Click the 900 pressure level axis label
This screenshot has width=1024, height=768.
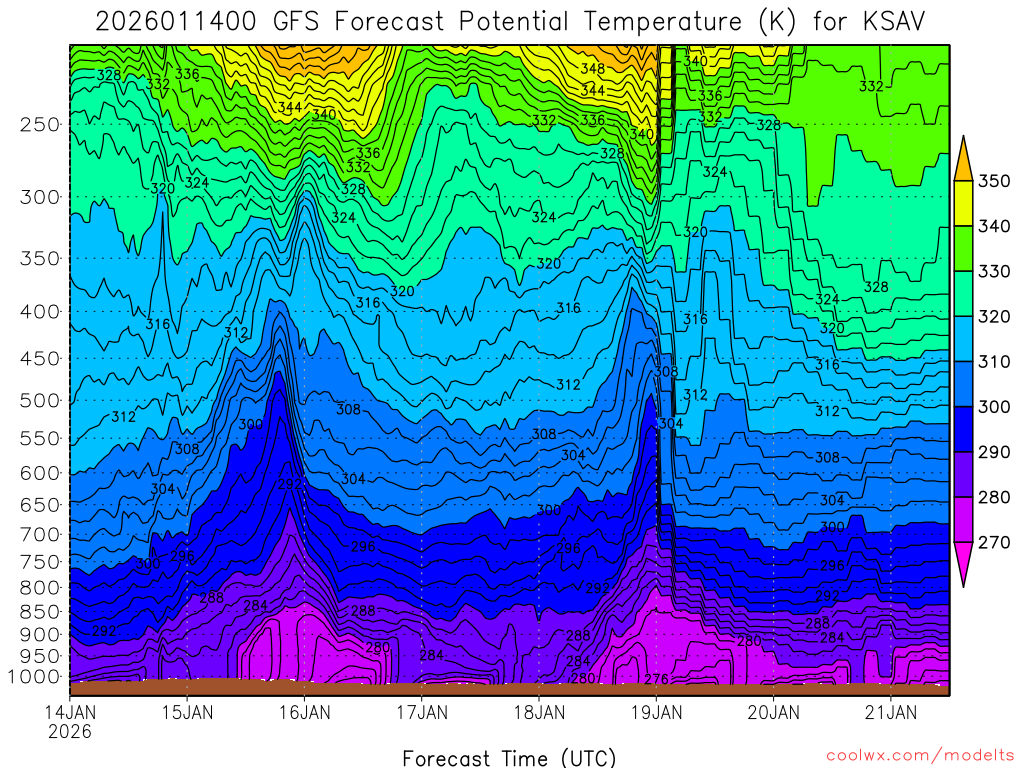pos(40,634)
